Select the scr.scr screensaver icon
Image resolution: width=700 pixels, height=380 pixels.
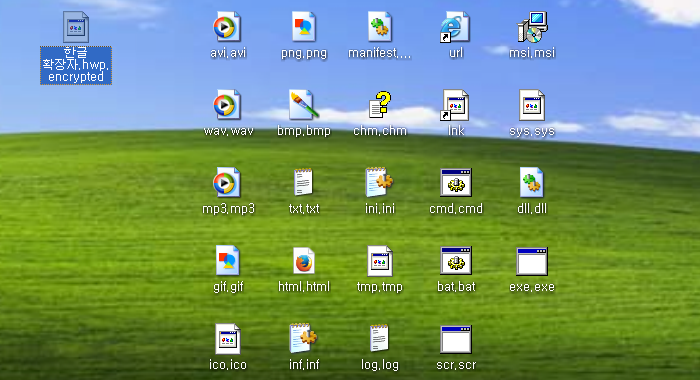tap(456, 339)
